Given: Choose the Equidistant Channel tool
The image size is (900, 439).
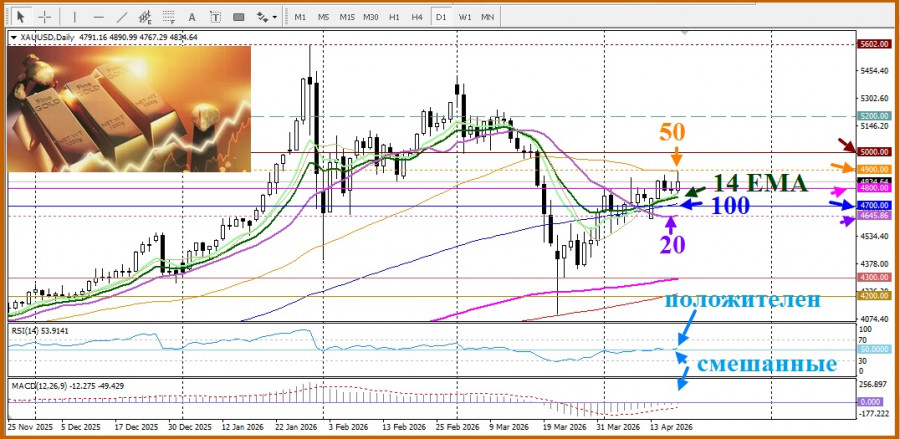Looking at the screenshot, I should point(145,17).
